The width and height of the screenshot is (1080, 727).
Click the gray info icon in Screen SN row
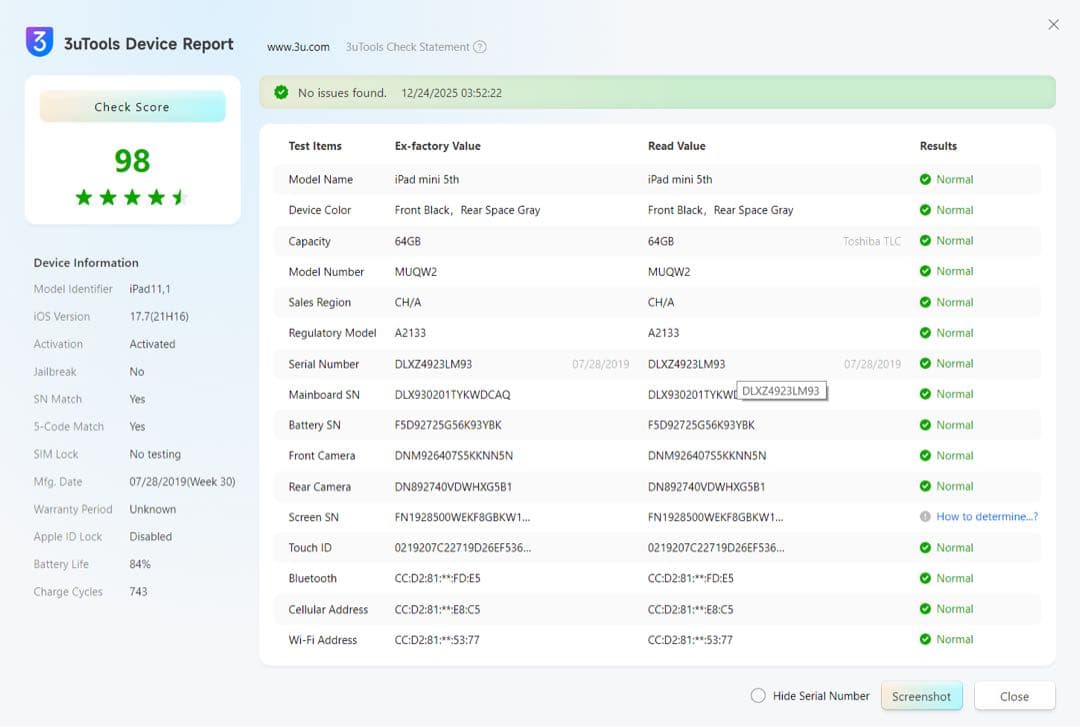pyautogui.click(x=925, y=517)
